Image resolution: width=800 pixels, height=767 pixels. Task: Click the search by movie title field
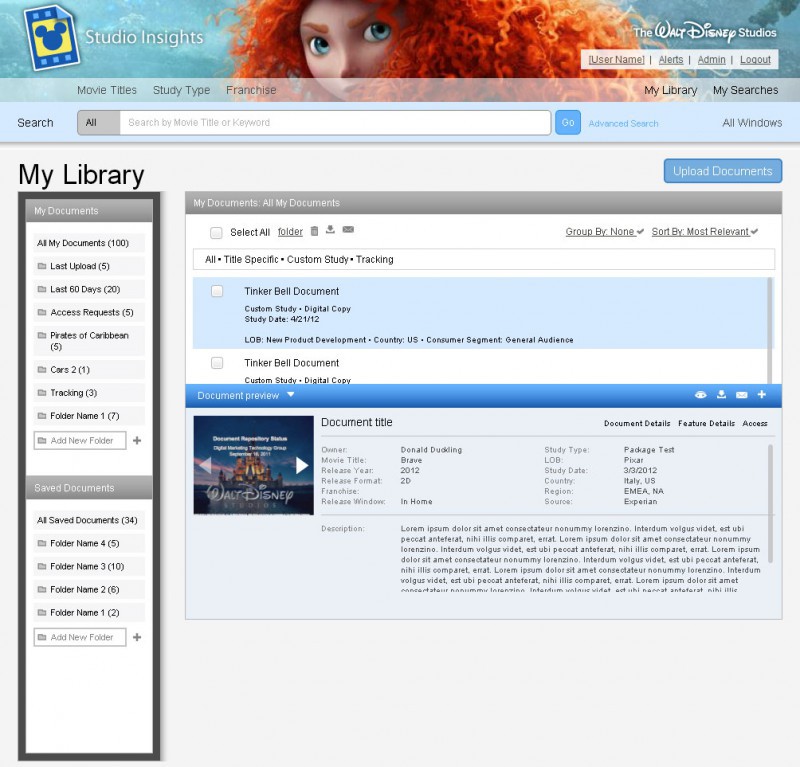(x=334, y=123)
